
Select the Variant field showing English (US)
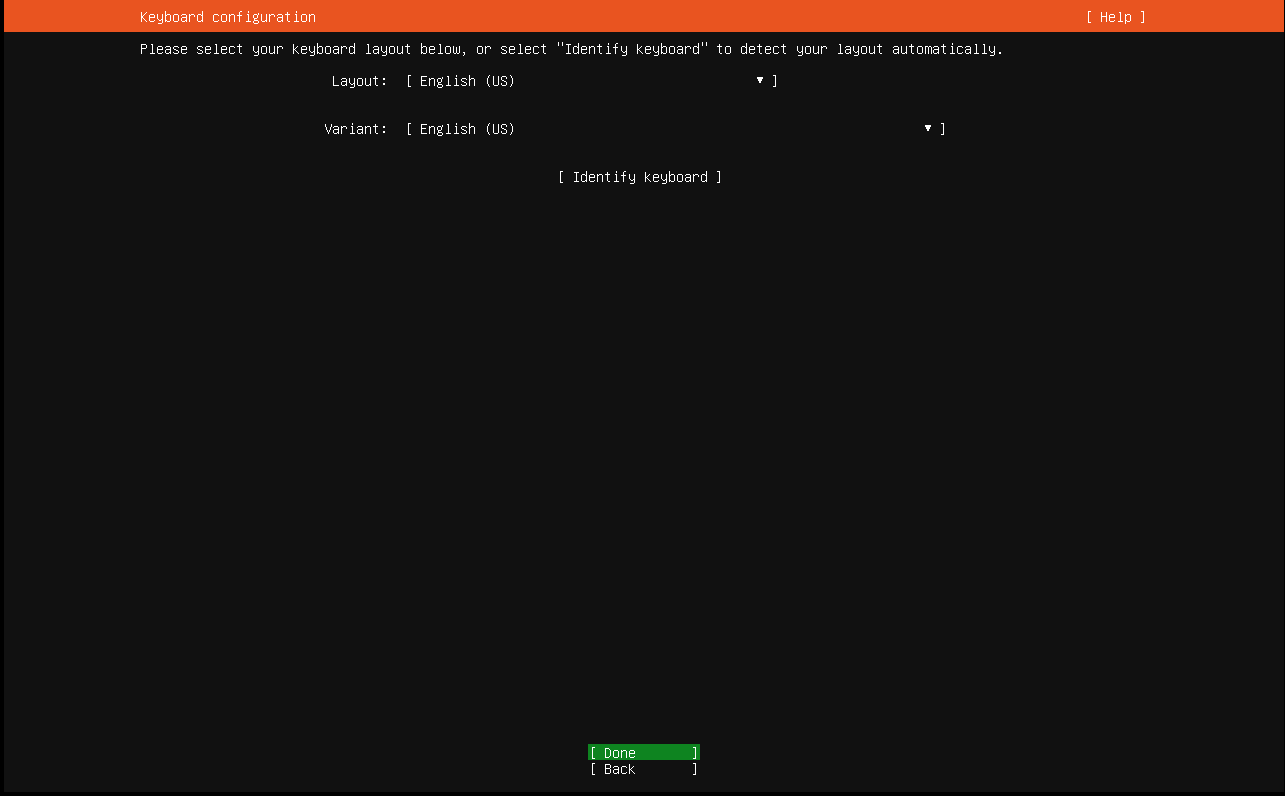pyautogui.click(x=467, y=129)
